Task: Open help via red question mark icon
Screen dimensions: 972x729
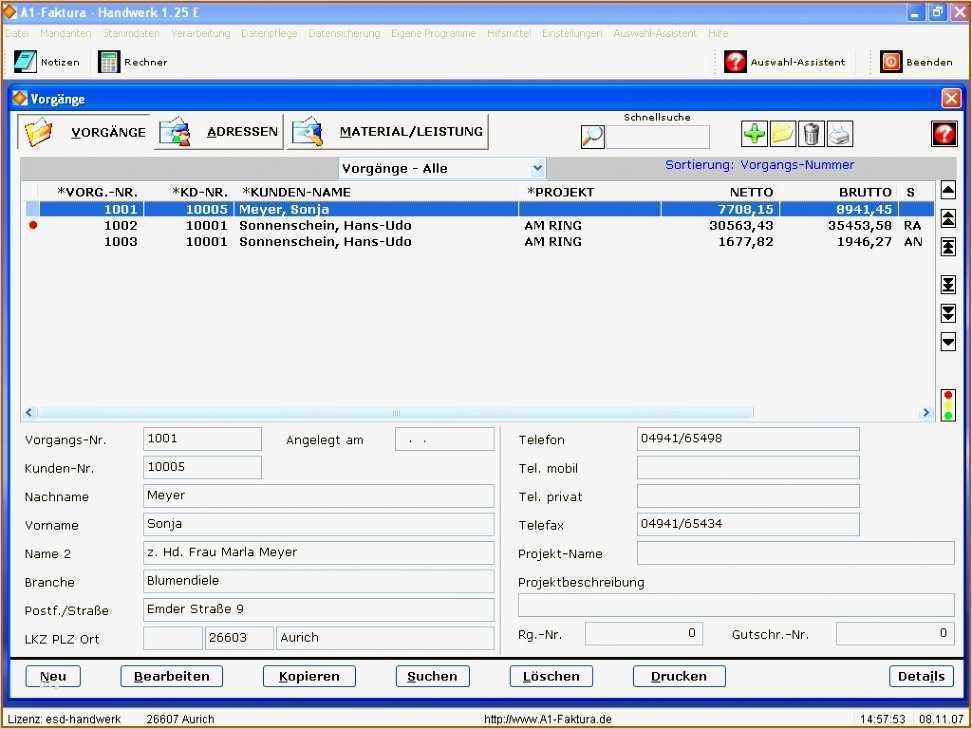Action: click(x=943, y=134)
